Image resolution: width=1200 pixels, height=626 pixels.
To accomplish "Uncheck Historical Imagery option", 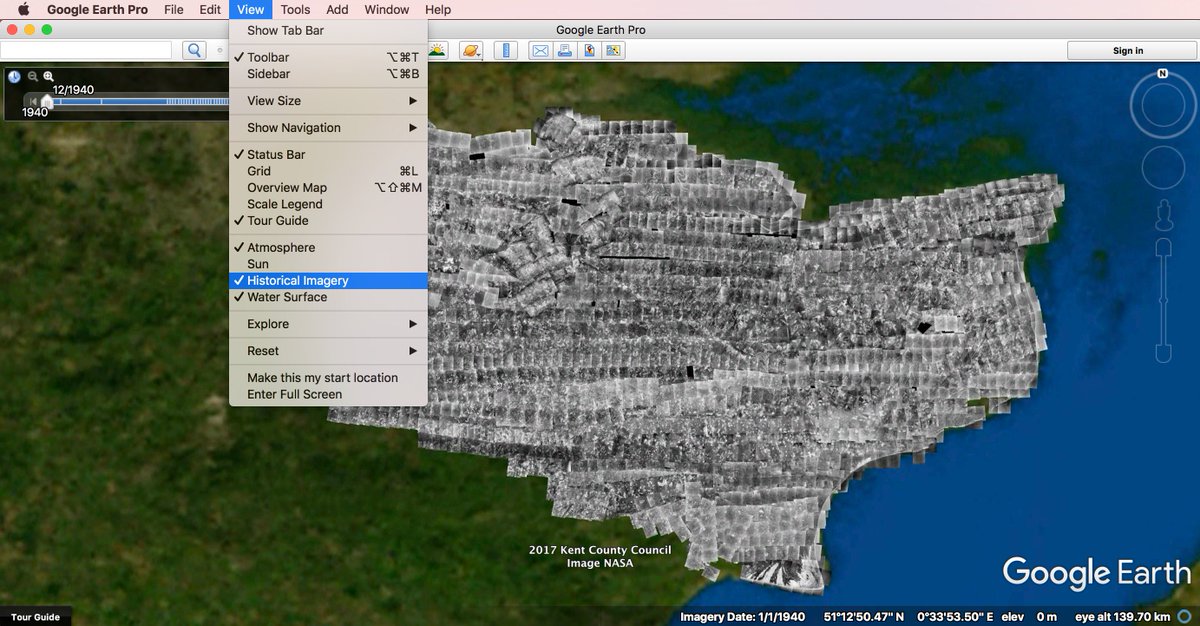I will (x=328, y=281).
